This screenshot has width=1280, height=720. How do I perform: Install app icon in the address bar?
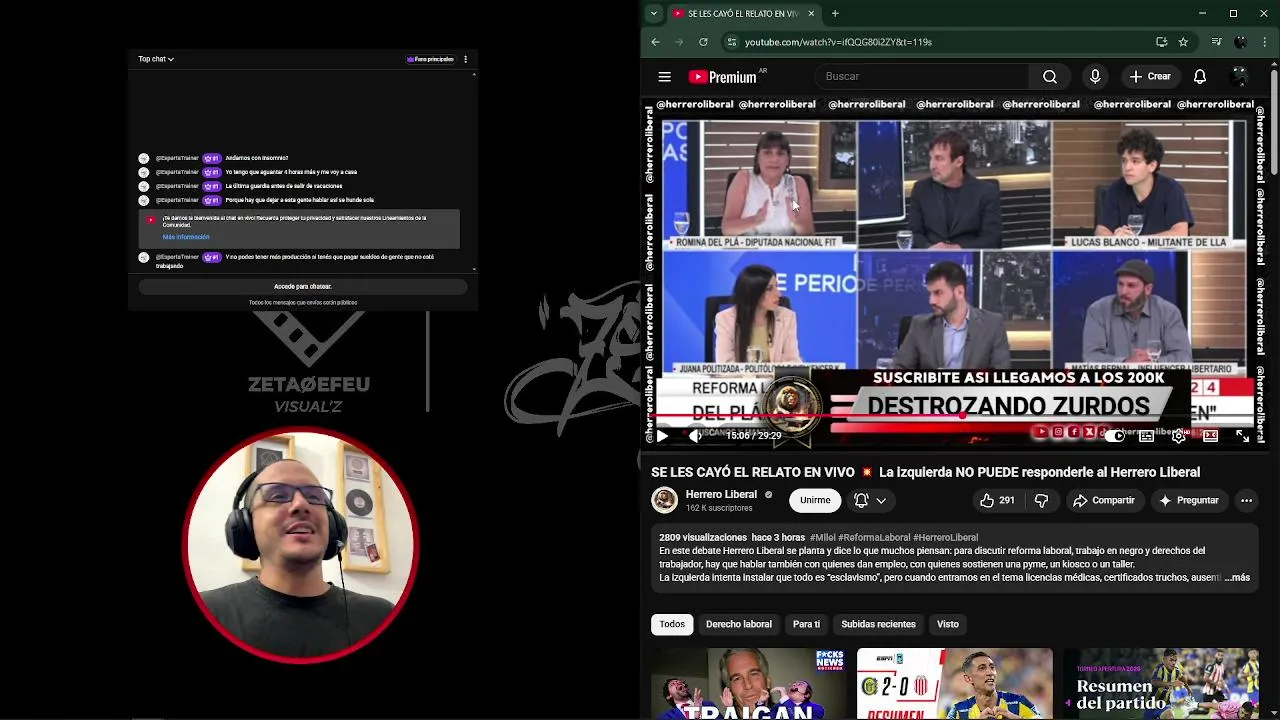(1161, 42)
